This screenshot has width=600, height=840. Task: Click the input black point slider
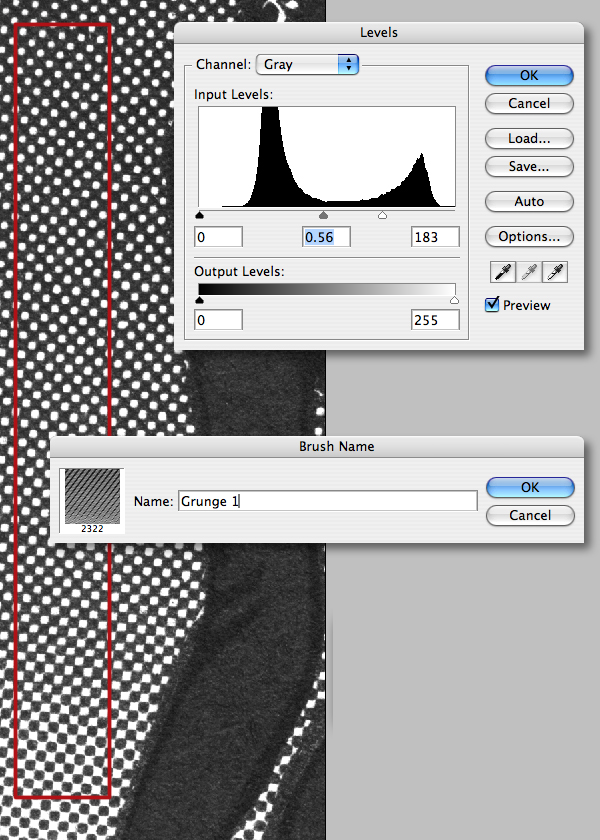[200, 215]
